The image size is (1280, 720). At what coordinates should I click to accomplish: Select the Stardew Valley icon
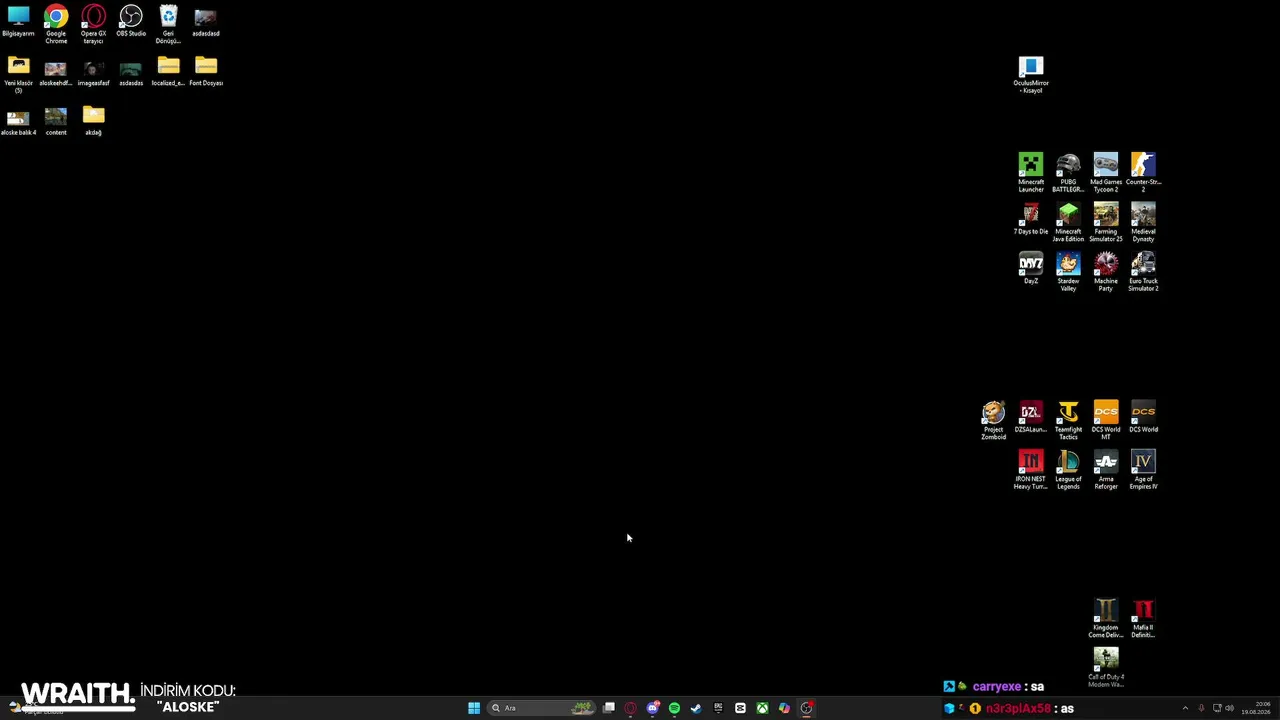1068,272
